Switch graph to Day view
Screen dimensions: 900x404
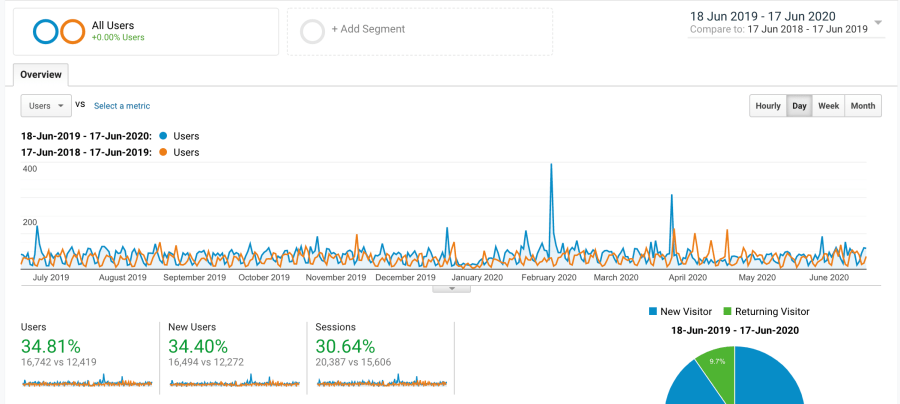pos(799,106)
